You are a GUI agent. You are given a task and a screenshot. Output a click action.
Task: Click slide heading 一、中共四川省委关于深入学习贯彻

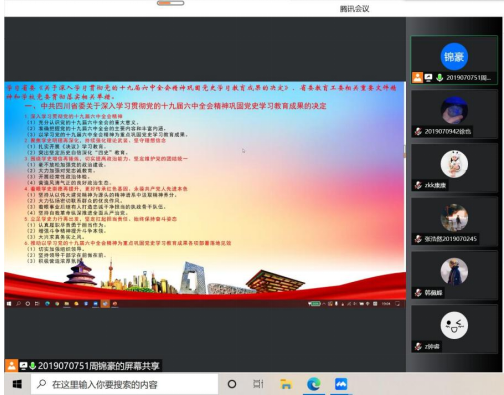pos(175,106)
